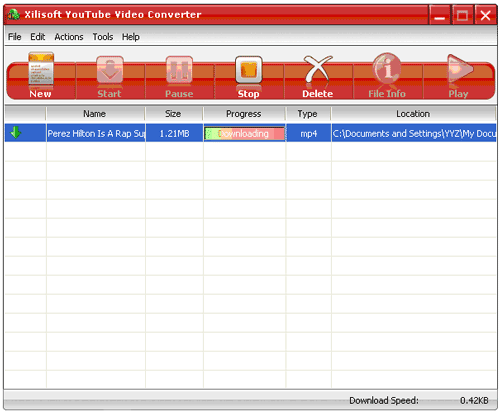Select the 'Perez Hilton Is A Rap Su' entry

click(96, 134)
